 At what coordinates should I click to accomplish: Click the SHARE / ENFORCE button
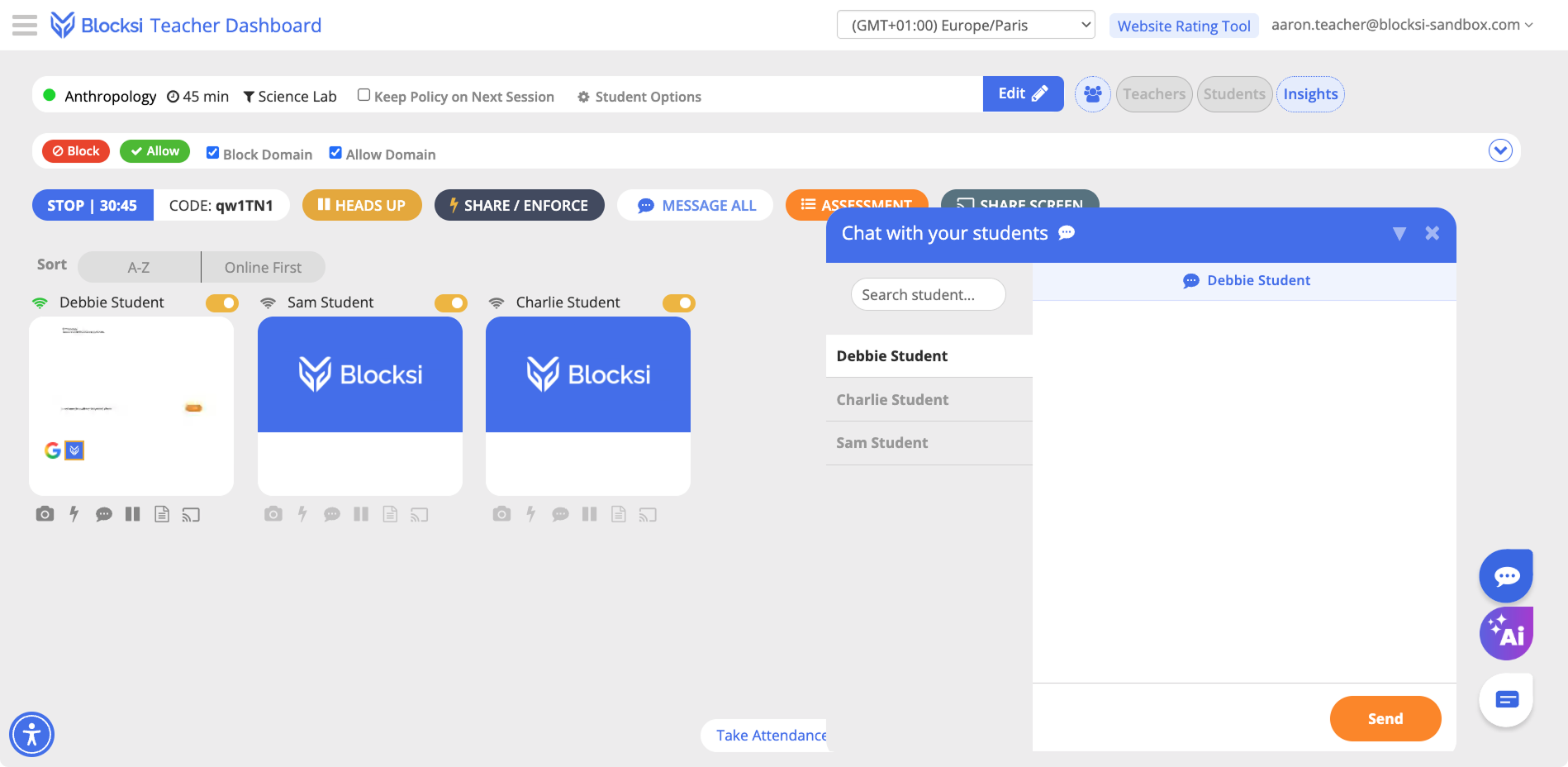(x=519, y=205)
